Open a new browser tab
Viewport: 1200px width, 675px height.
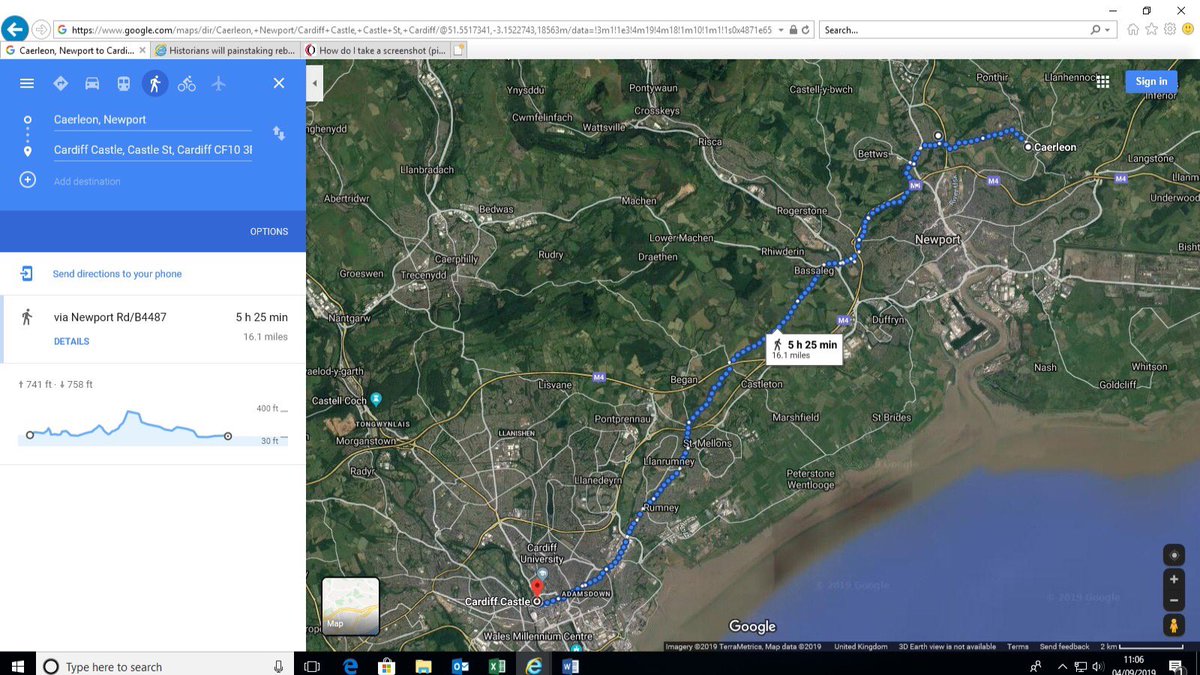(459, 49)
